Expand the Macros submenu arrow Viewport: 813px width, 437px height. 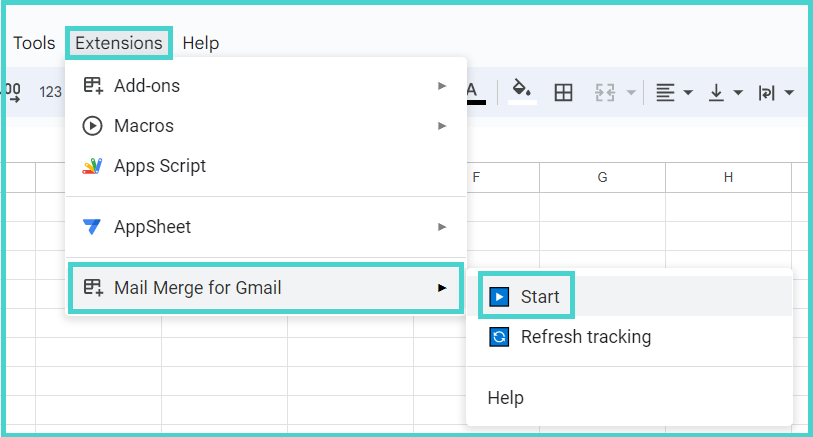[442, 126]
